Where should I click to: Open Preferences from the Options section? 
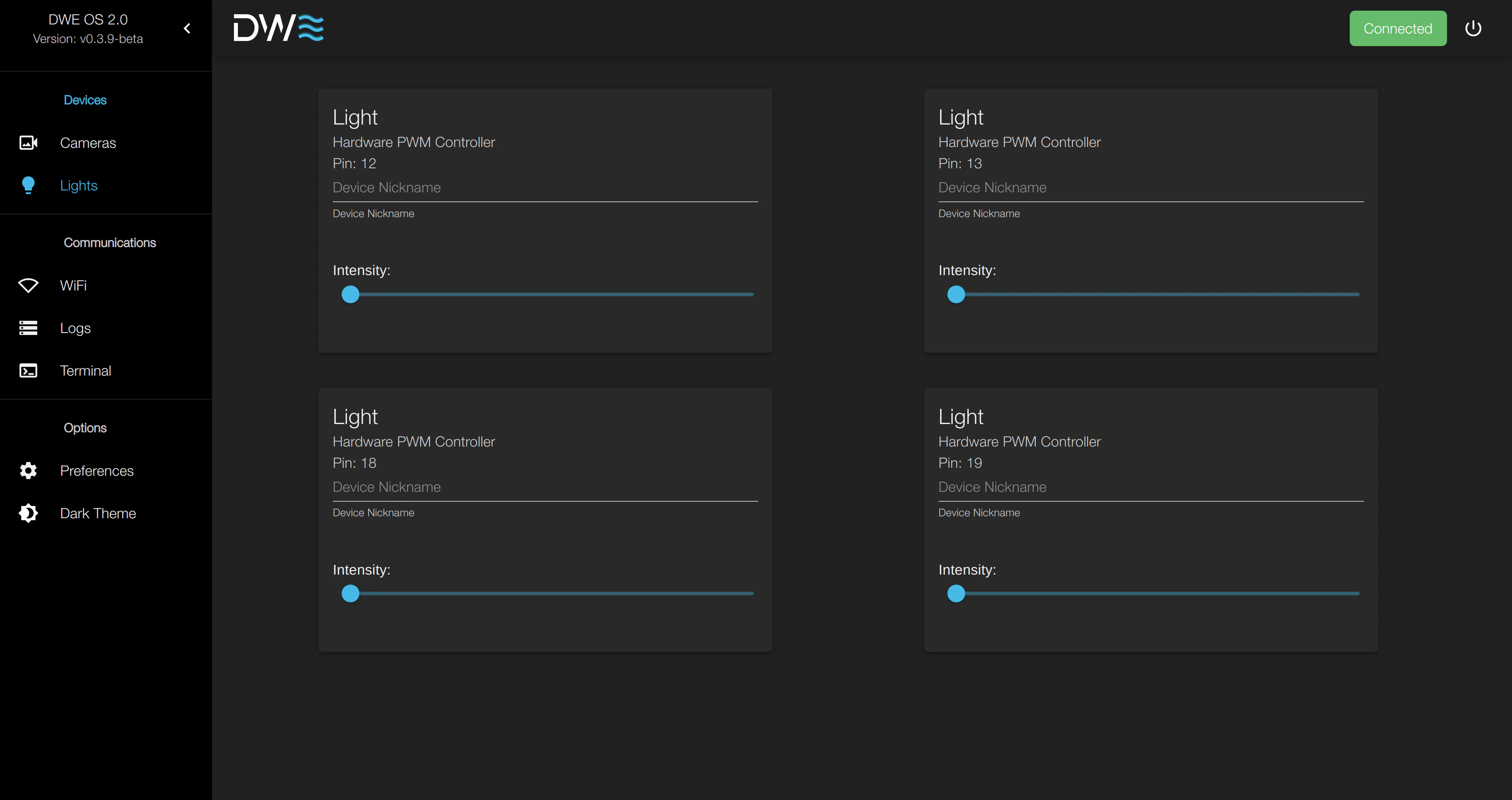pyautogui.click(x=97, y=471)
